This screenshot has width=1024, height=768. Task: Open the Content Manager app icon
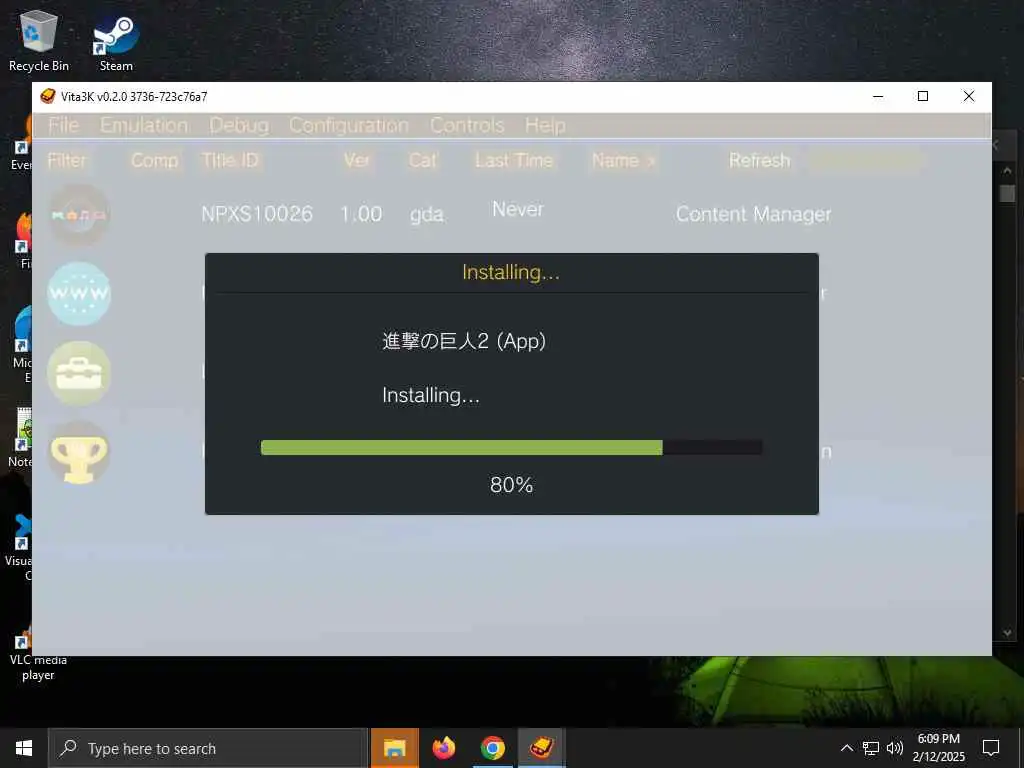point(79,214)
